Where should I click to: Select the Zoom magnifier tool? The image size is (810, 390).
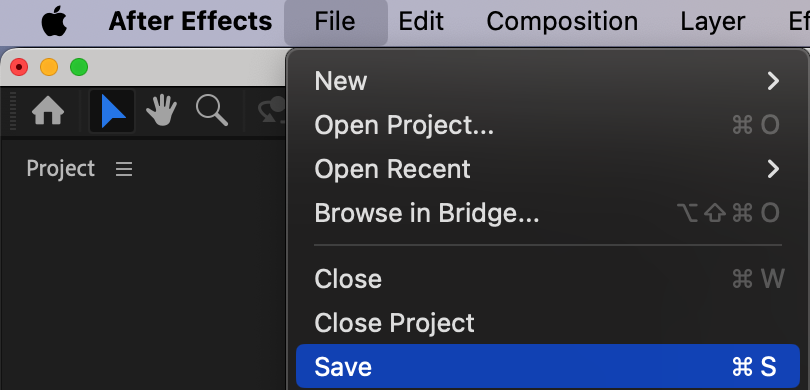point(212,111)
